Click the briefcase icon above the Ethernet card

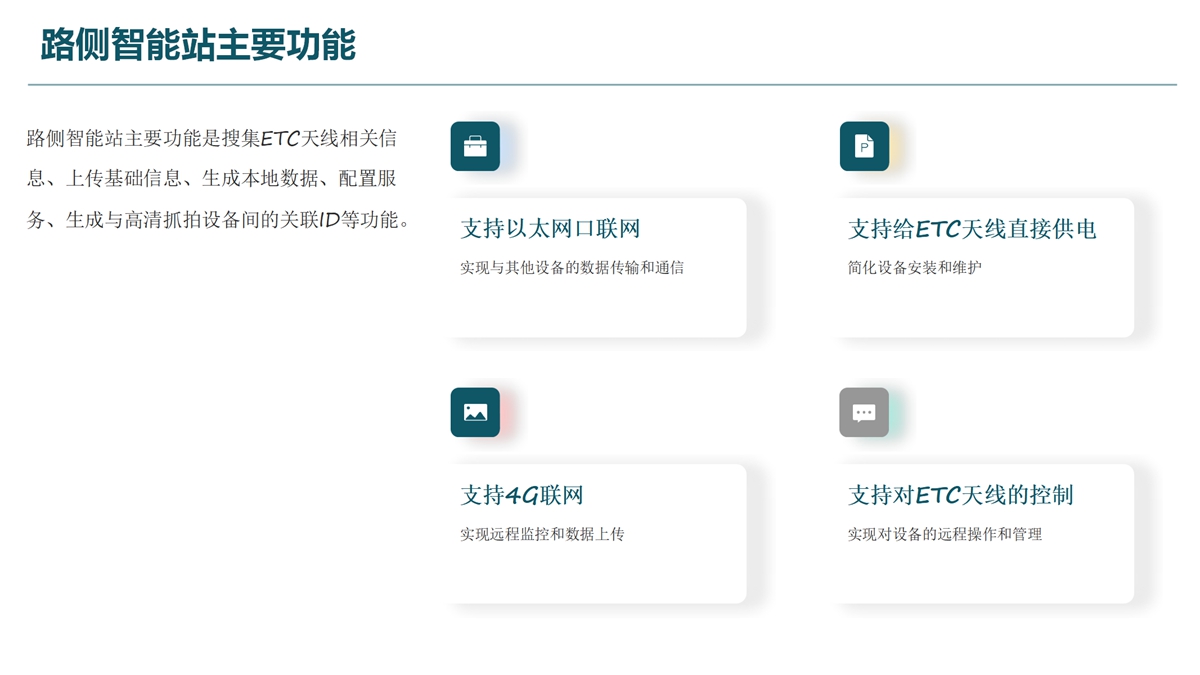pos(475,147)
